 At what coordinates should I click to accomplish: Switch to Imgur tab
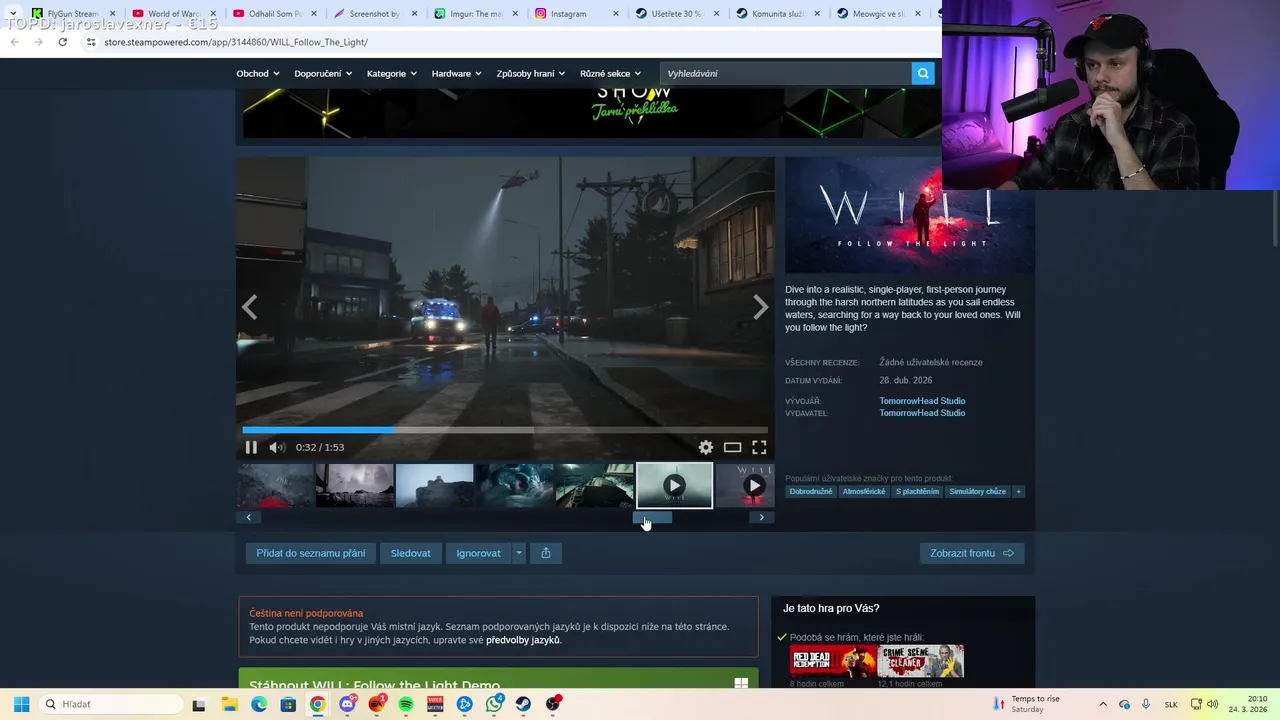(475, 14)
